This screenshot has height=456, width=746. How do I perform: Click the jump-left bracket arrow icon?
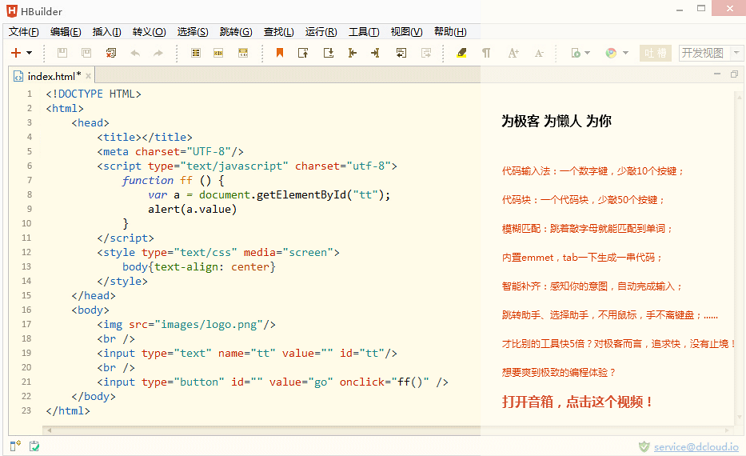click(352, 53)
